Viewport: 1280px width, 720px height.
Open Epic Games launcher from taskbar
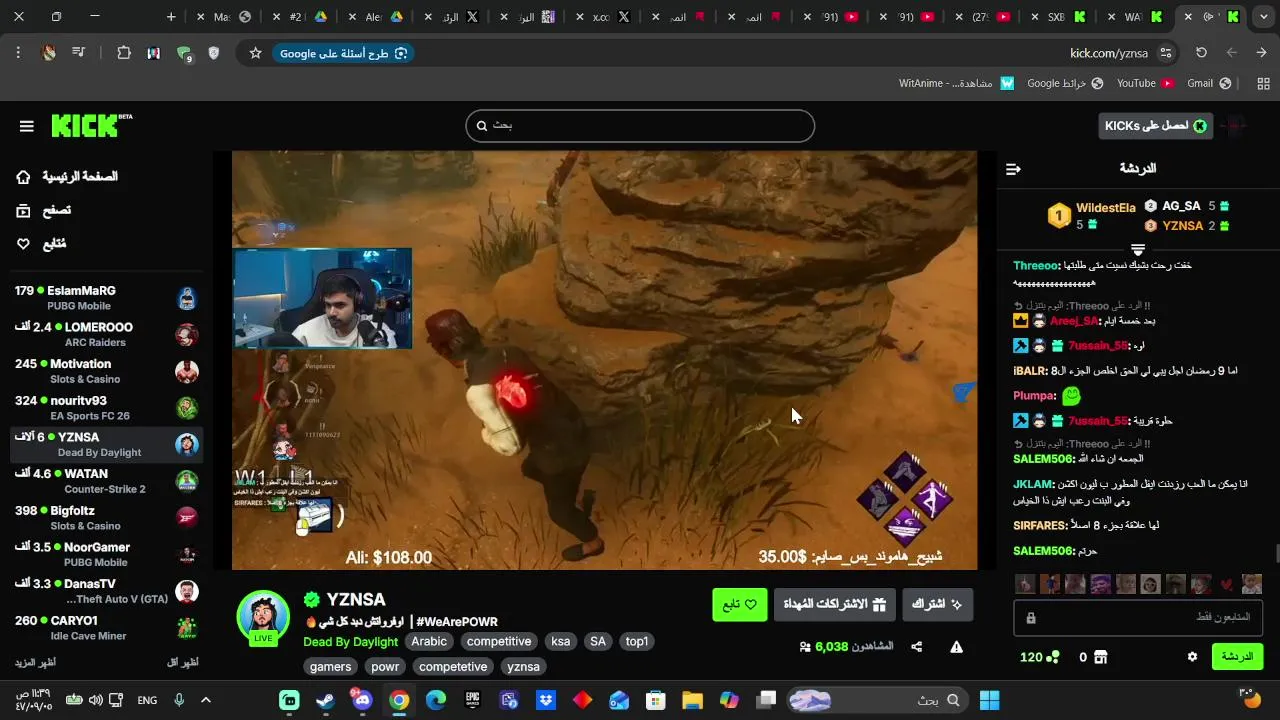tap(472, 700)
